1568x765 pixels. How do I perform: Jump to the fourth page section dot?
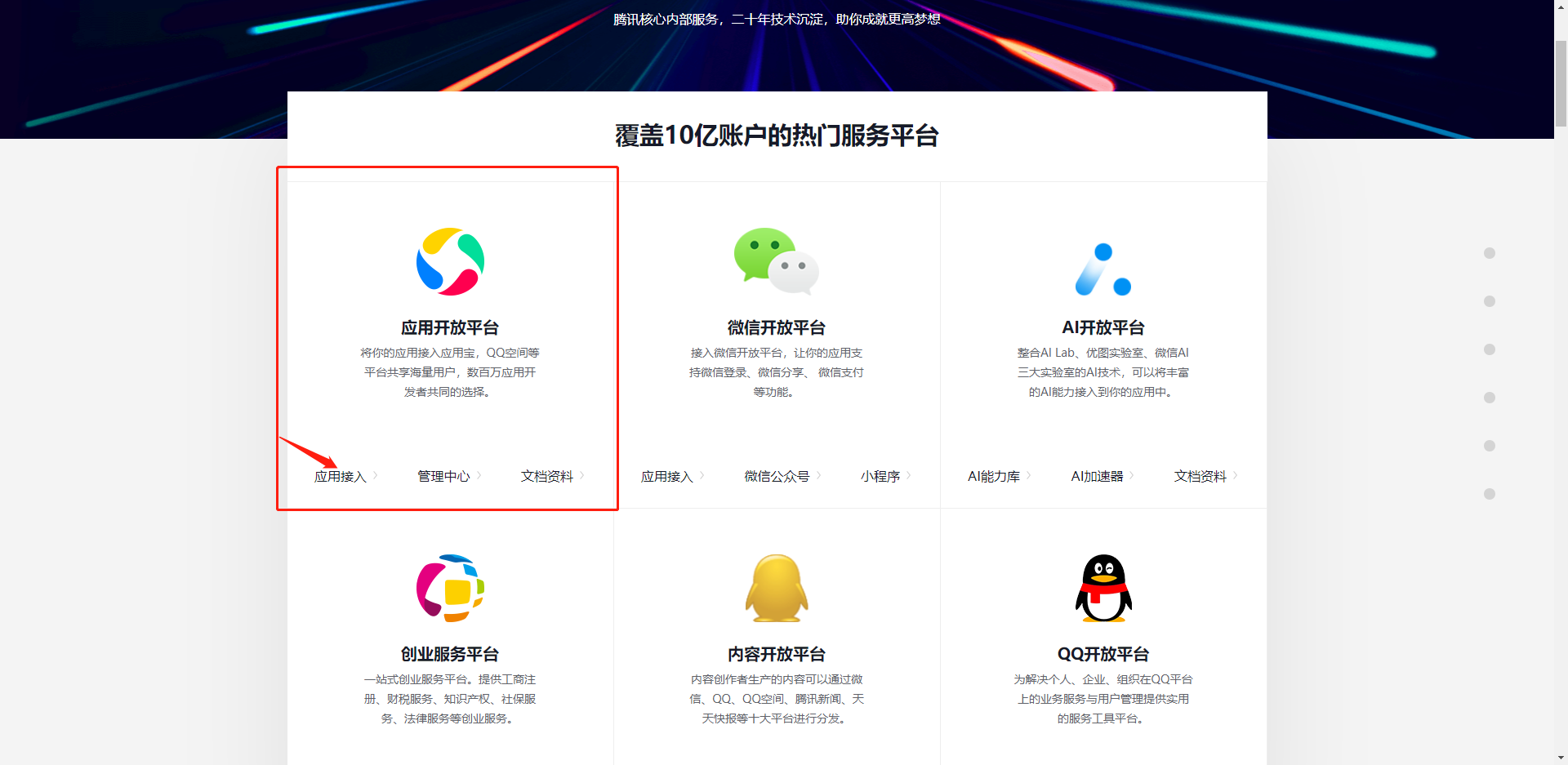click(x=1490, y=398)
